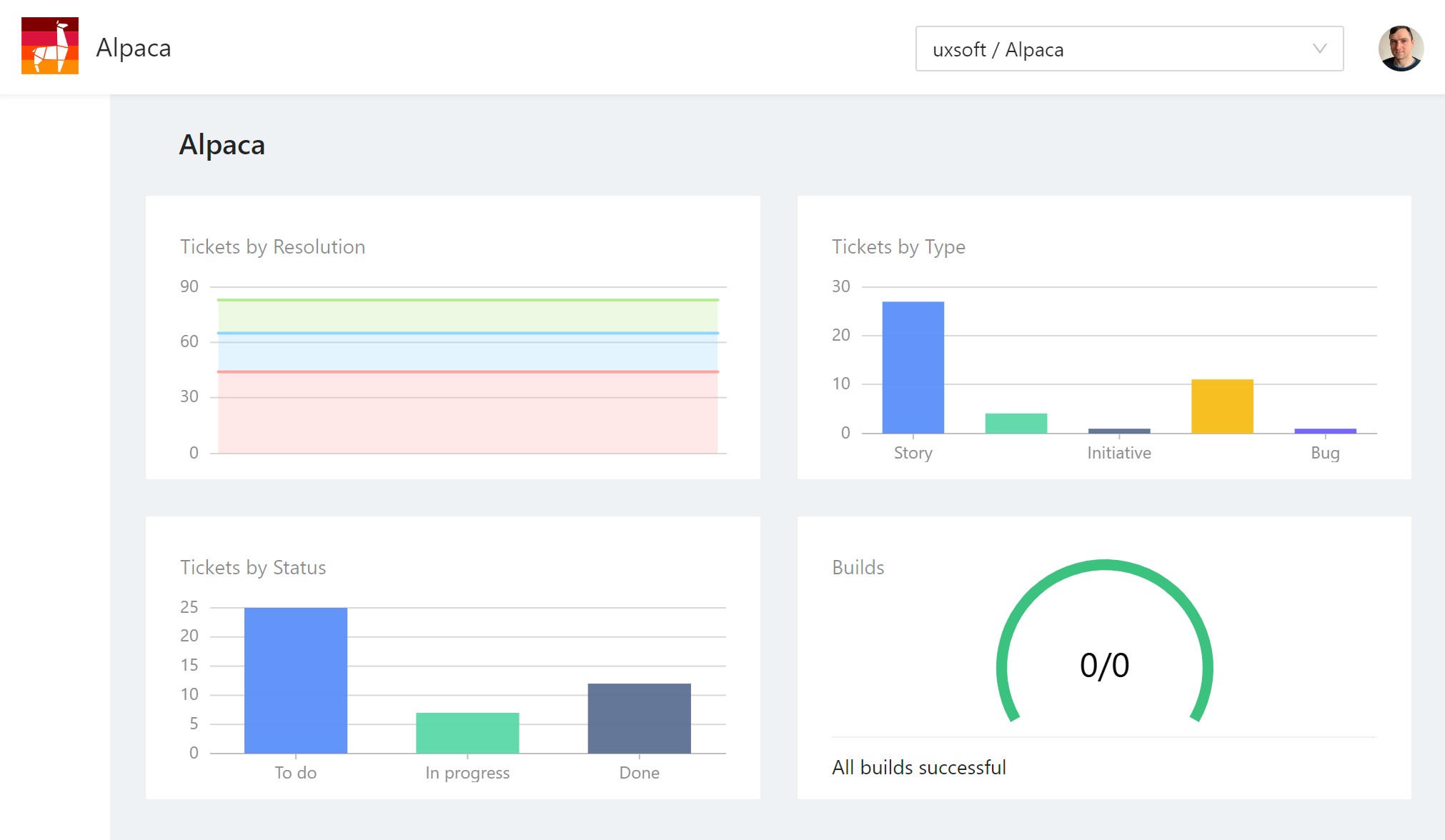Click the dark Done status bar

point(639,718)
